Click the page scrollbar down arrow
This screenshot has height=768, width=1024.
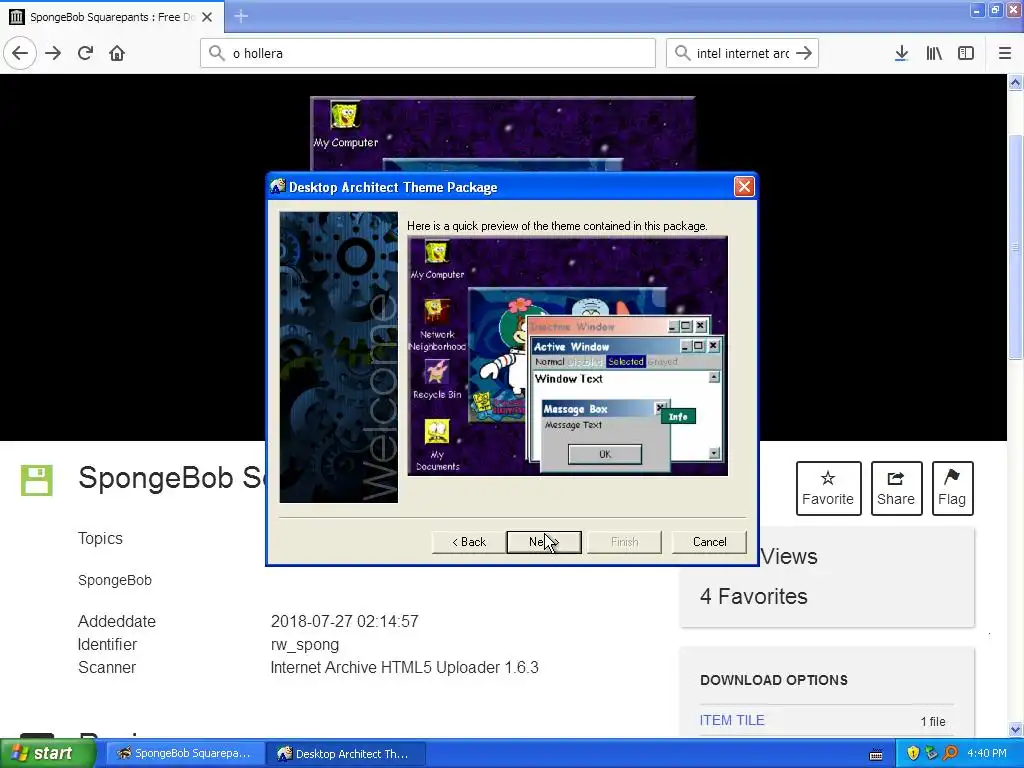click(x=1016, y=729)
